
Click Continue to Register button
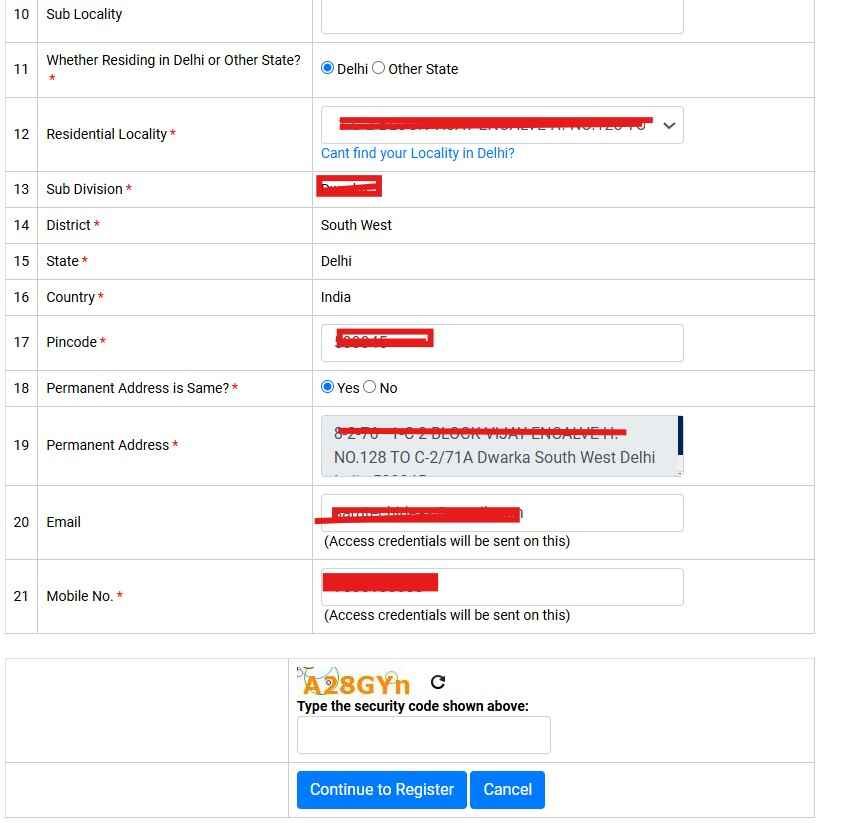(x=381, y=789)
